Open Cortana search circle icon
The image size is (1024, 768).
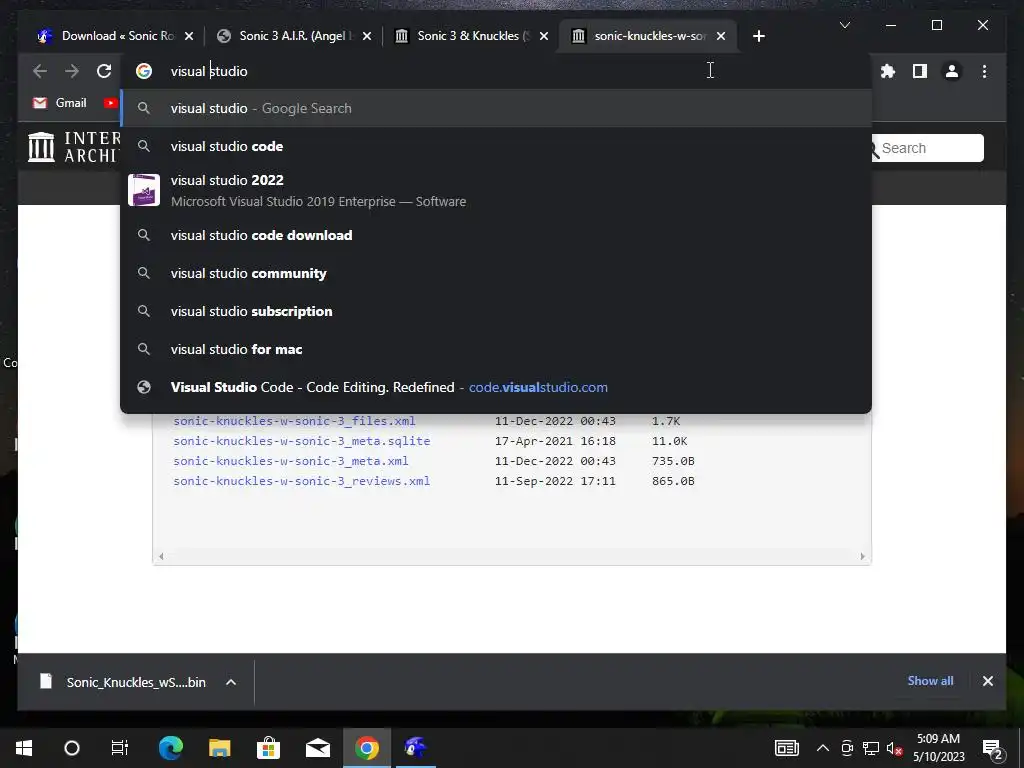(x=72, y=748)
